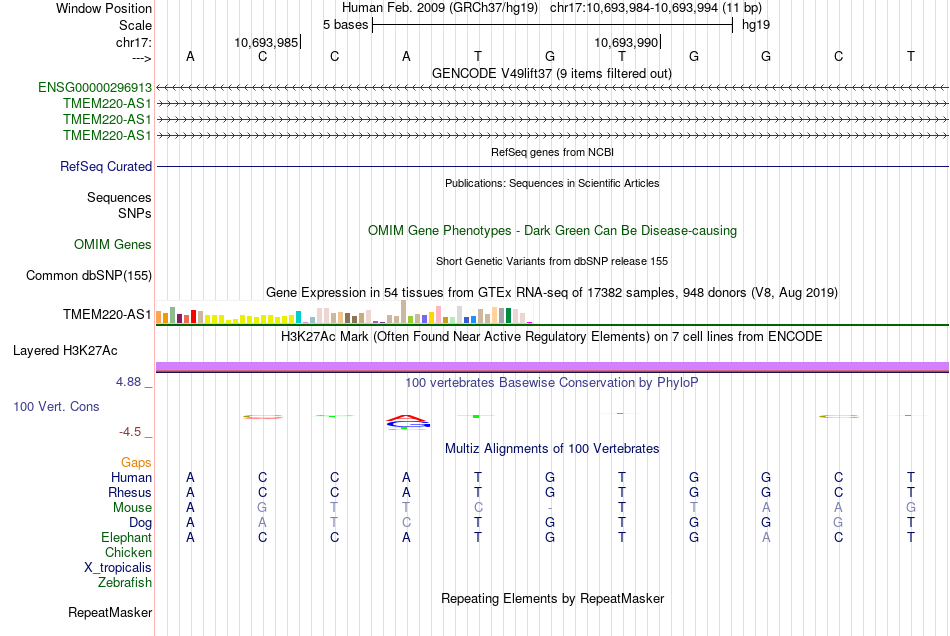Select the Elephant species row label
Image resolution: width=950 pixels, height=636 pixels.
coord(126,538)
